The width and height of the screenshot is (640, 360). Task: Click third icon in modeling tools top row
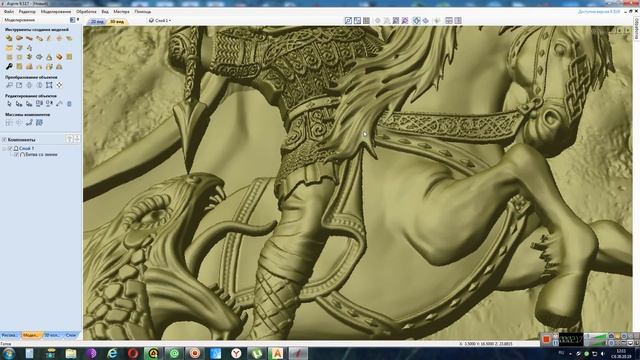pyautogui.click(x=29, y=38)
